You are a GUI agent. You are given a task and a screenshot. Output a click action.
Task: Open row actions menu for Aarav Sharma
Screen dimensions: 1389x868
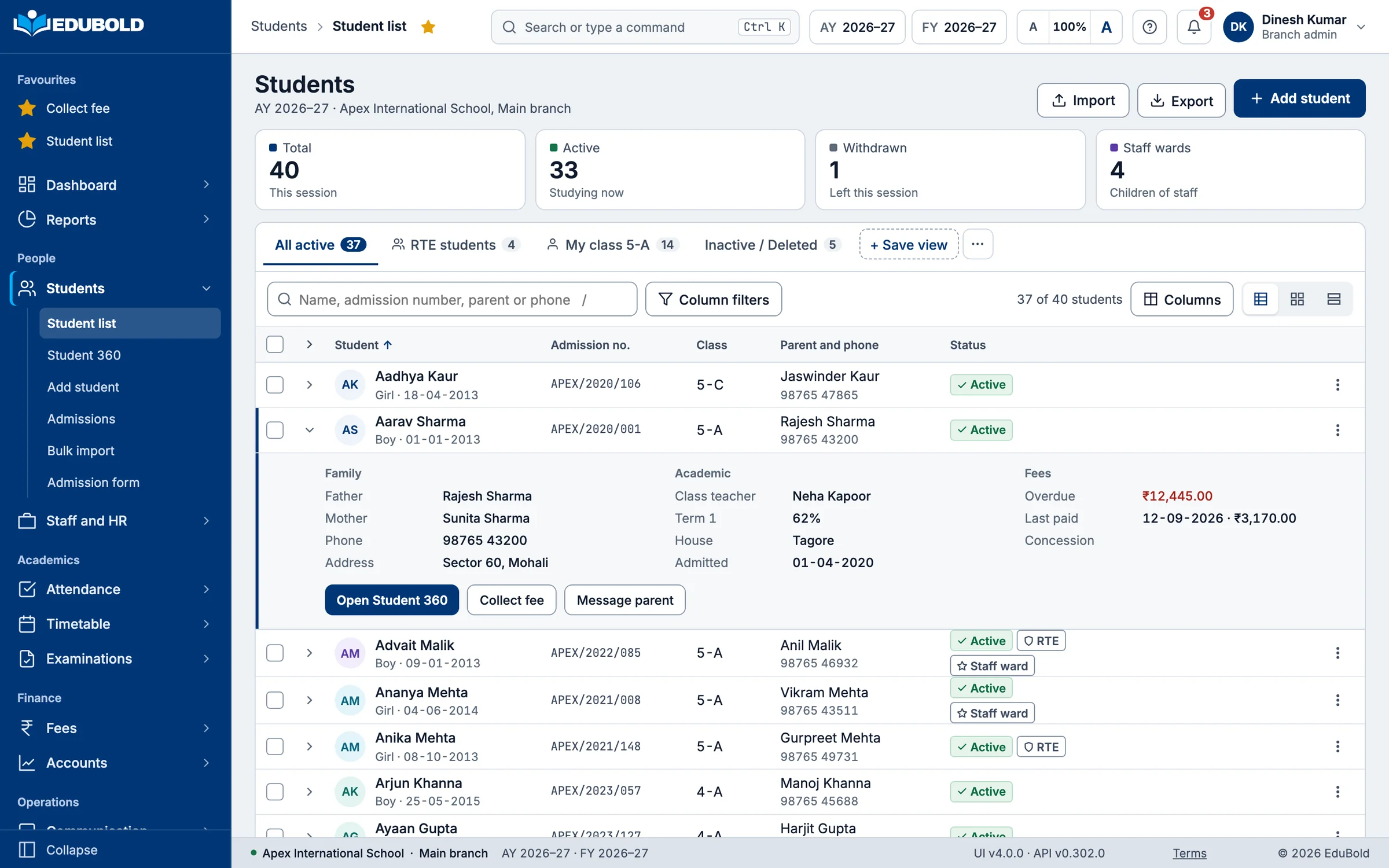tap(1337, 430)
